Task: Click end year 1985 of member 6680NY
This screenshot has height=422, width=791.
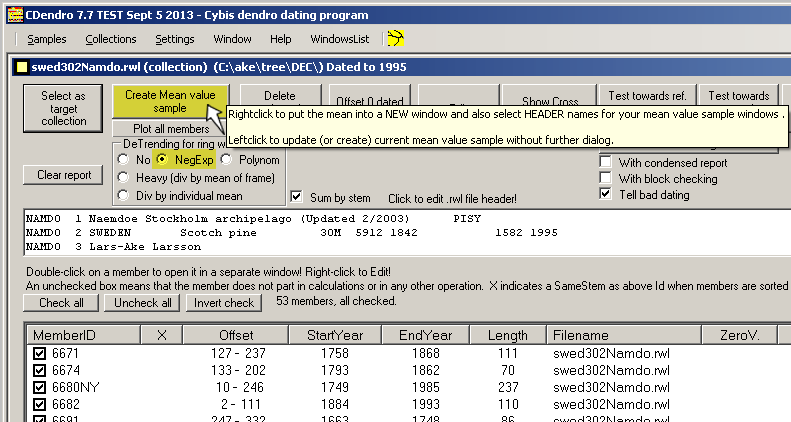Action: (426, 387)
